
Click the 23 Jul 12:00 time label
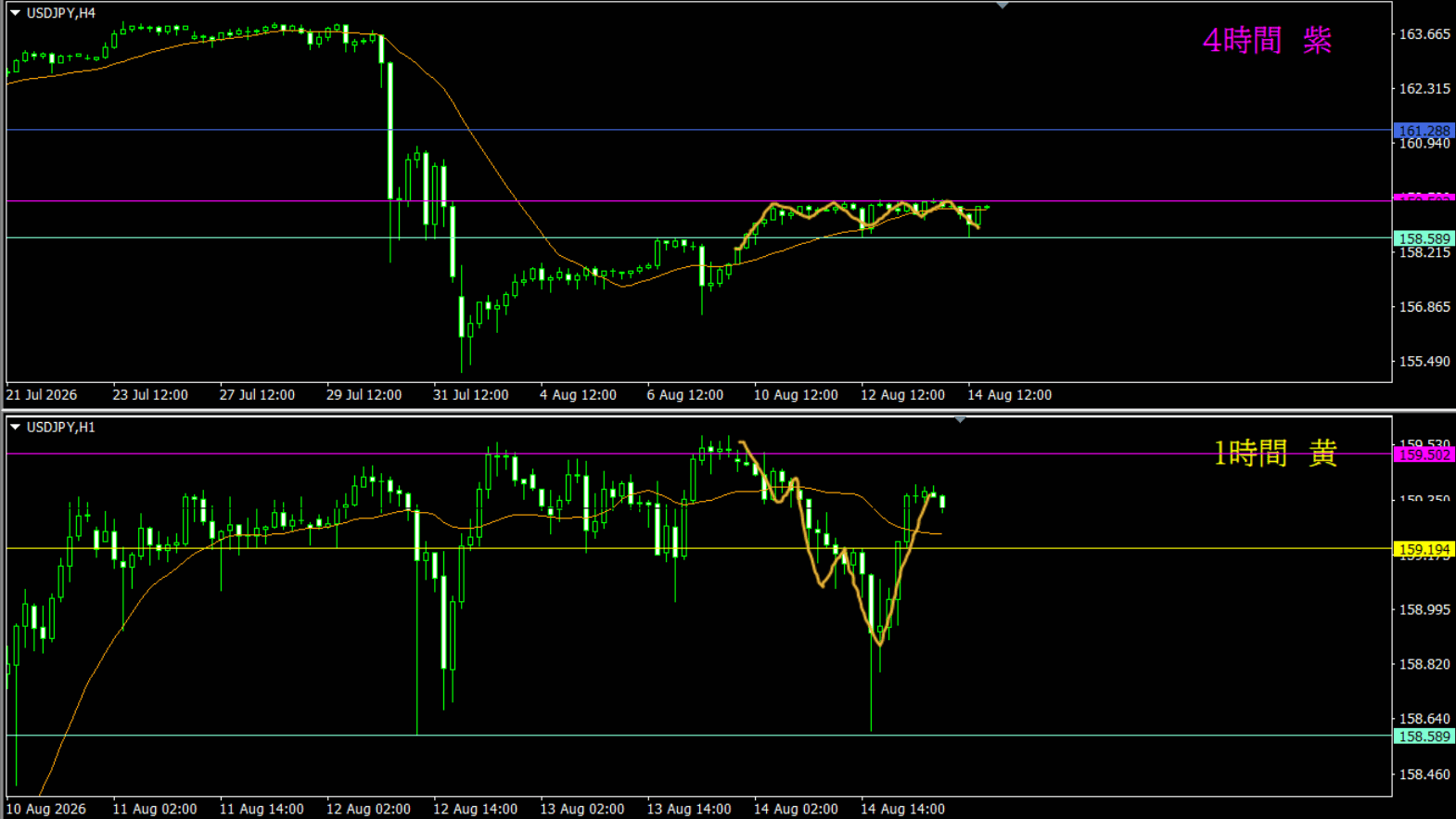150,395
